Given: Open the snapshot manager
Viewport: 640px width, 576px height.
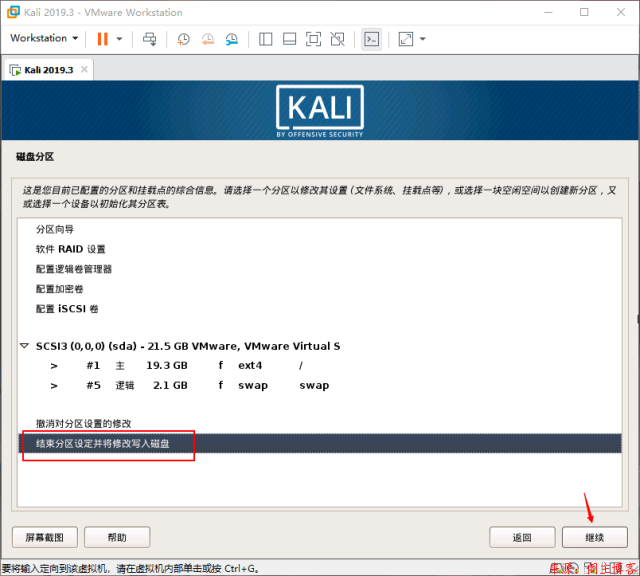Looking at the screenshot, I should 231,39.
